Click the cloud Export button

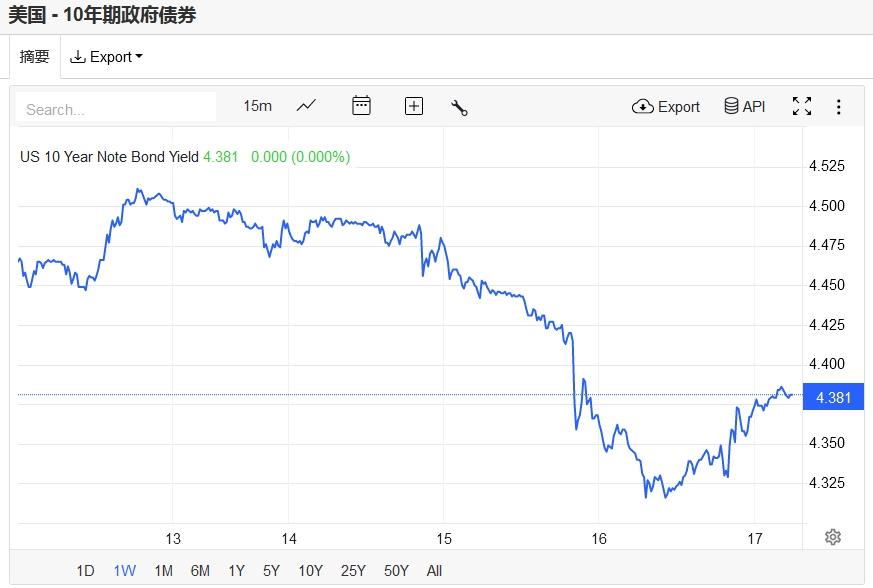666,106
